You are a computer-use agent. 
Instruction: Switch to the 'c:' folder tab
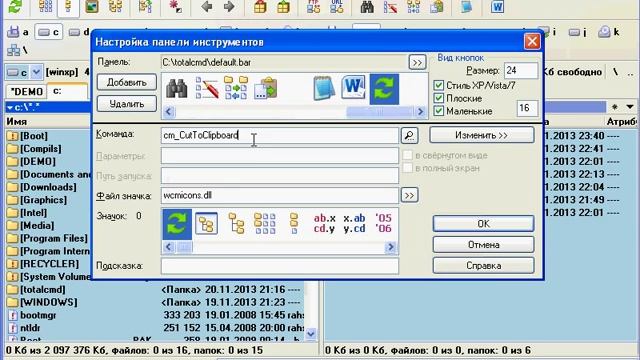67,91
